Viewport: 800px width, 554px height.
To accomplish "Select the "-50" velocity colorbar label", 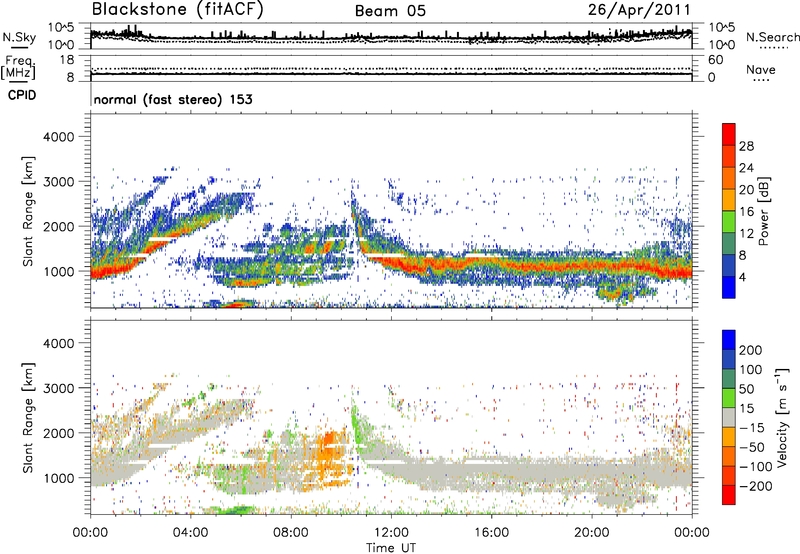I will [x=752, y=447].
